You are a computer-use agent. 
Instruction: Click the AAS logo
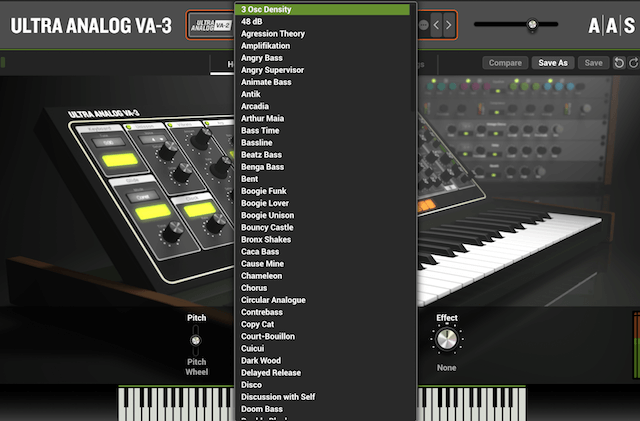tap(611, 26)
